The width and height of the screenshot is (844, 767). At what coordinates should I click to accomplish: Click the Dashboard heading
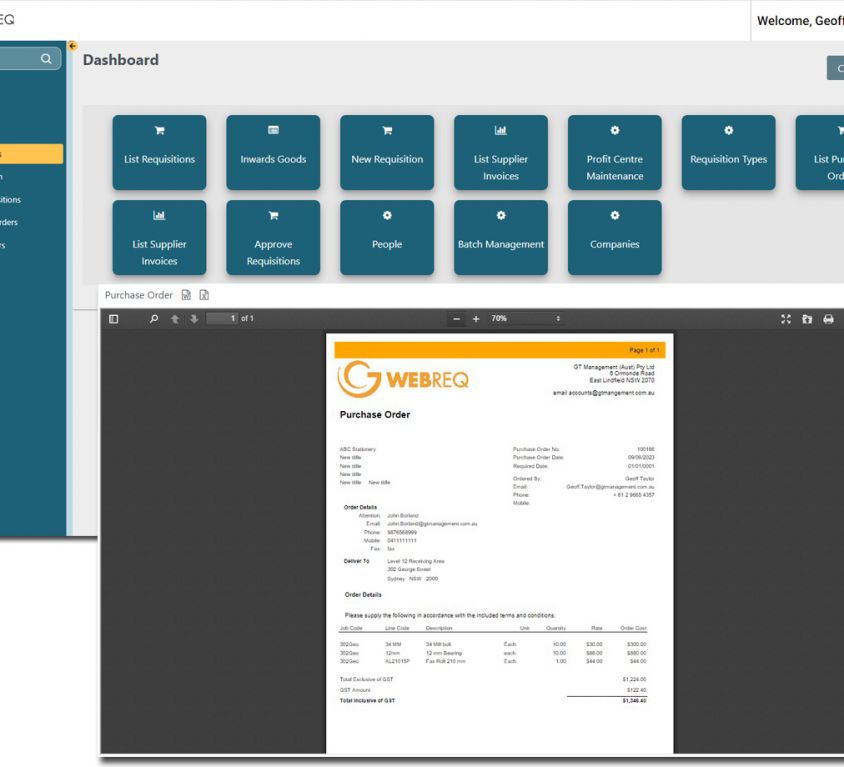(x=121, y=60)
